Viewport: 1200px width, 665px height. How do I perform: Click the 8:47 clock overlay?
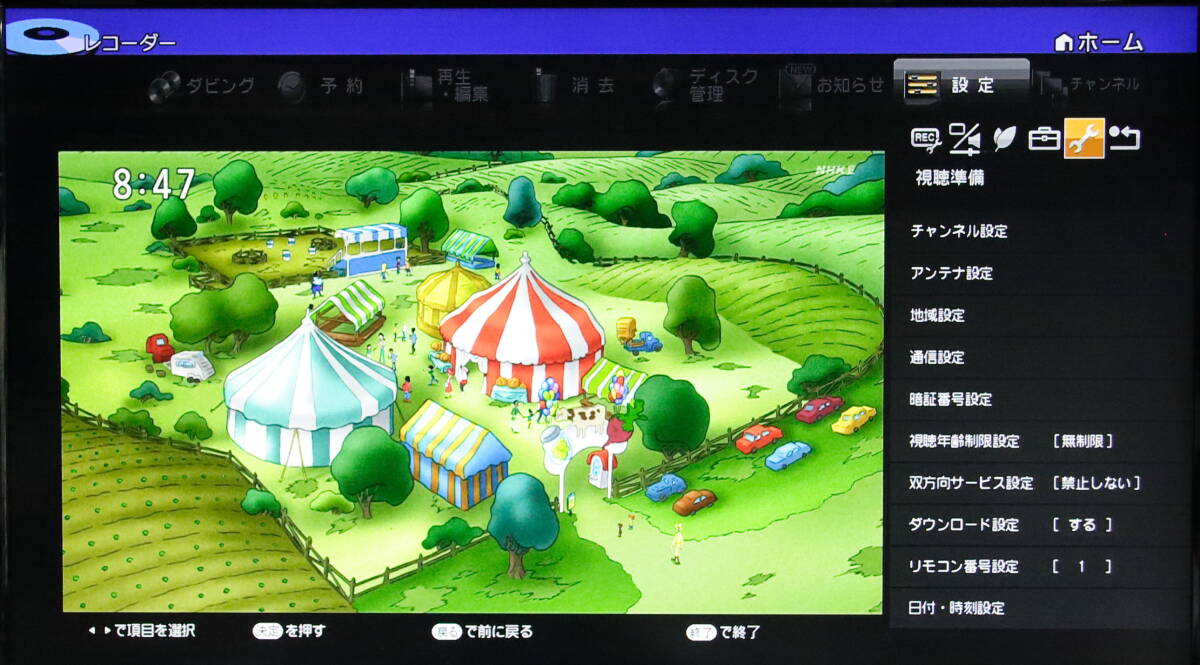(x=152, y=184)
